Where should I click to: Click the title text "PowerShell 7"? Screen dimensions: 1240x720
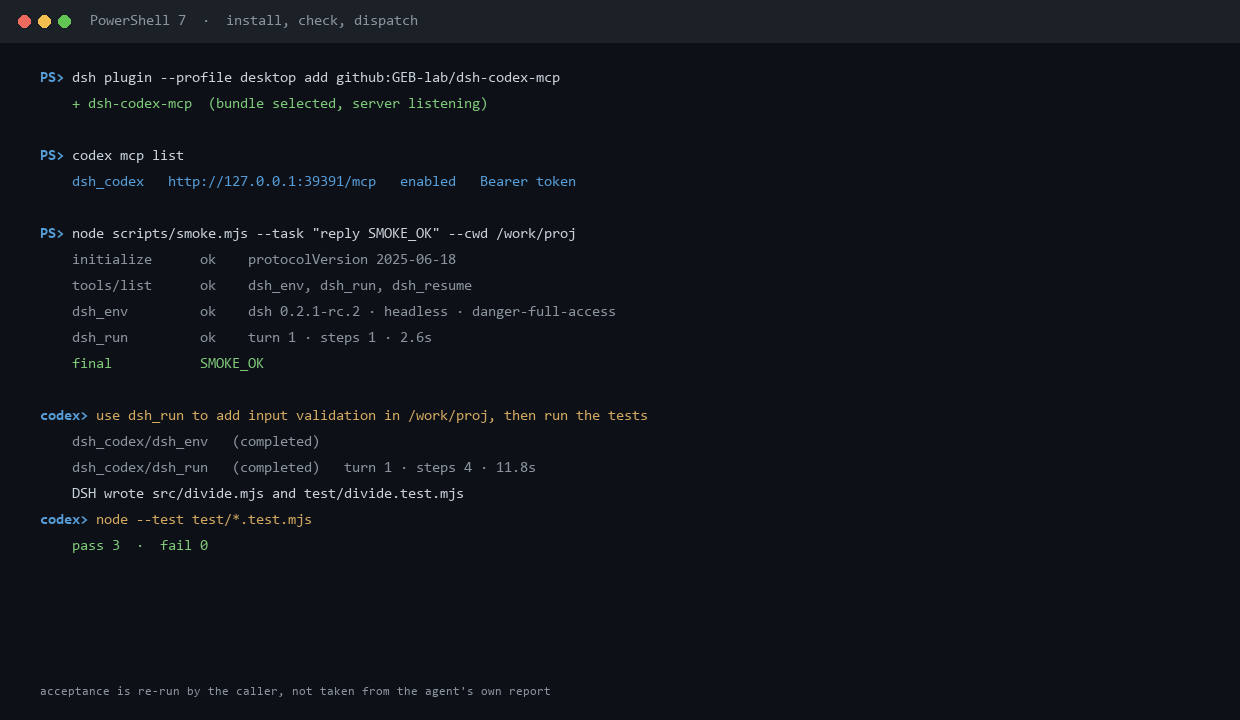138,21
